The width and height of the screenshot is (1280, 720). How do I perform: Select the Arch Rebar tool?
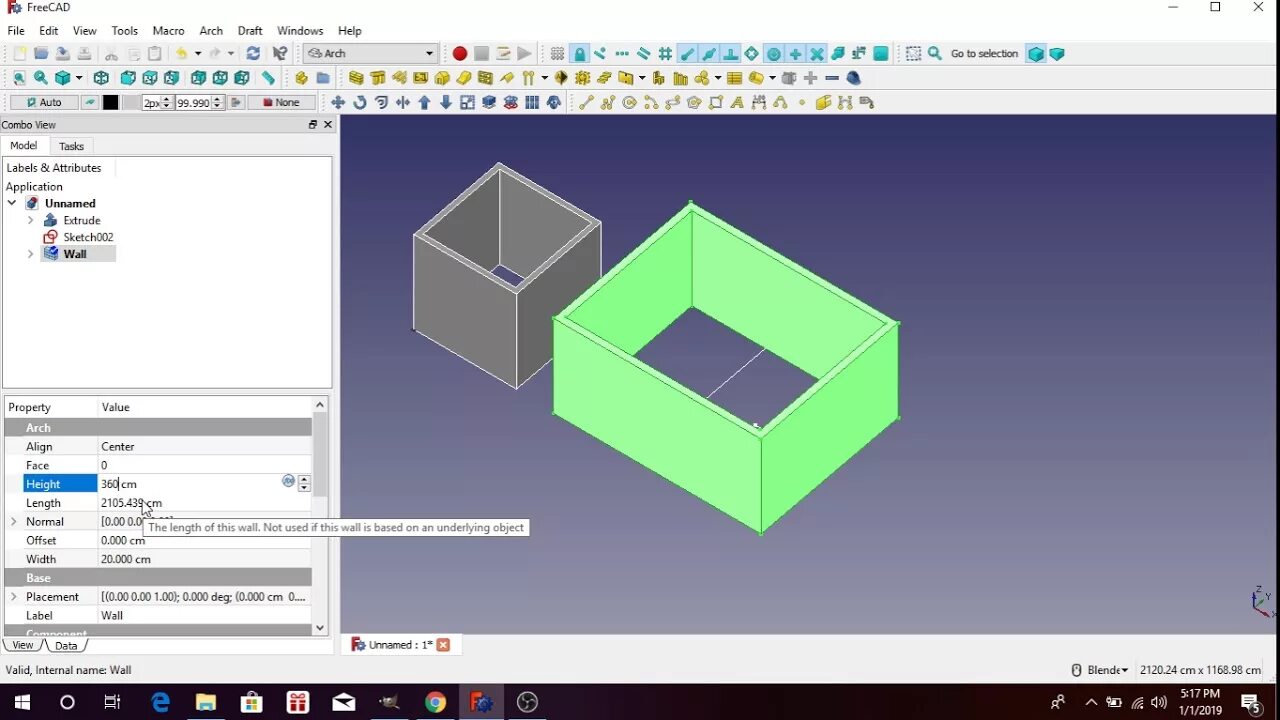399,78
